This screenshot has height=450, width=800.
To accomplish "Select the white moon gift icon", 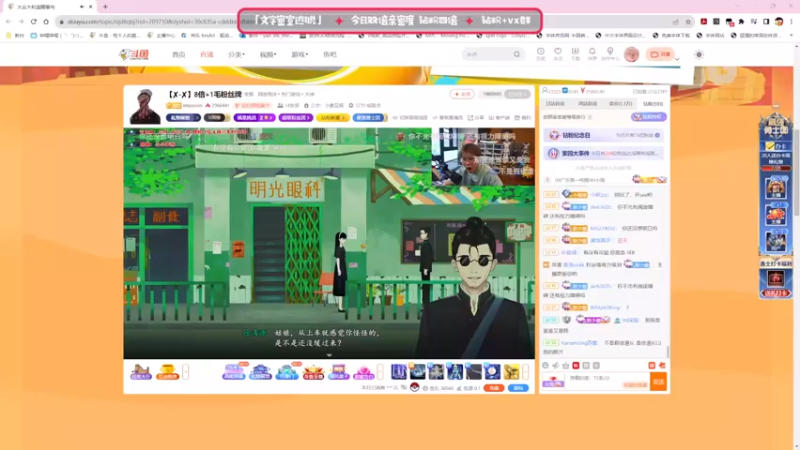I will click(x=492, y=371).
